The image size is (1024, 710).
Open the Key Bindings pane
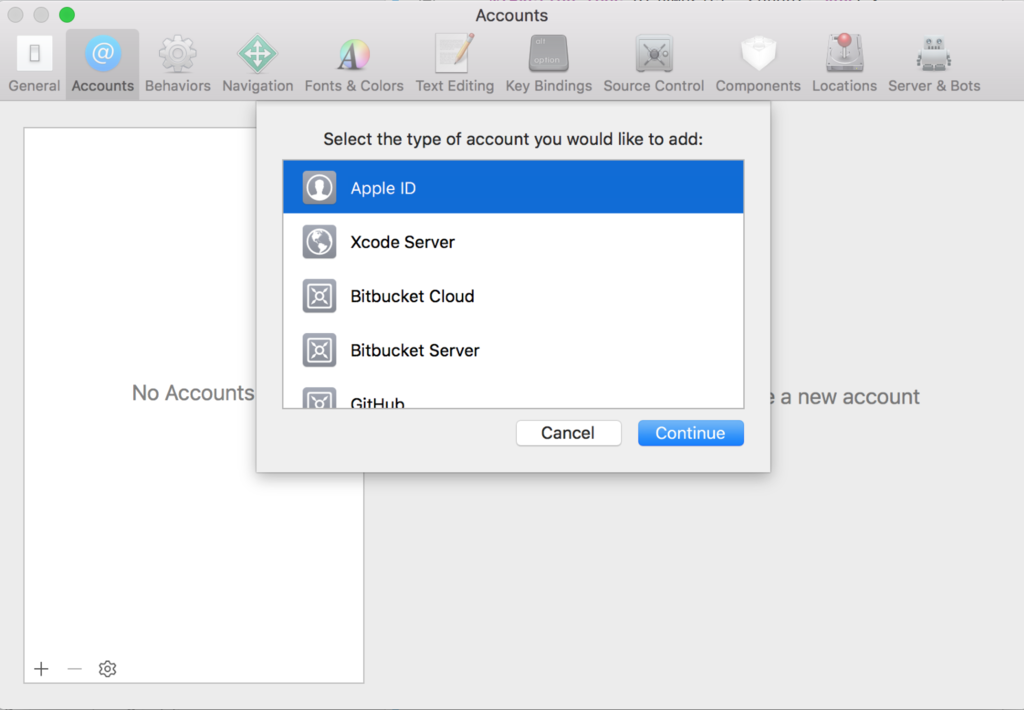click(549, 64)
